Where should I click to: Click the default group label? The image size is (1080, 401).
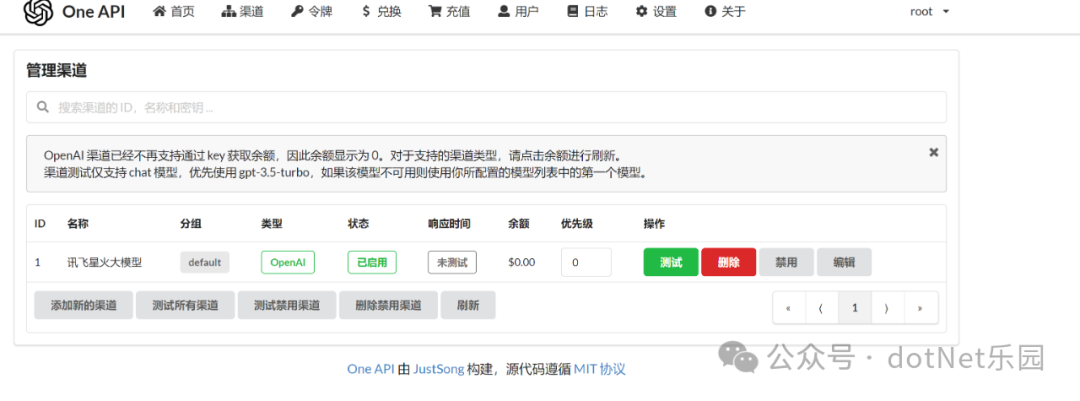coord(205,263)
